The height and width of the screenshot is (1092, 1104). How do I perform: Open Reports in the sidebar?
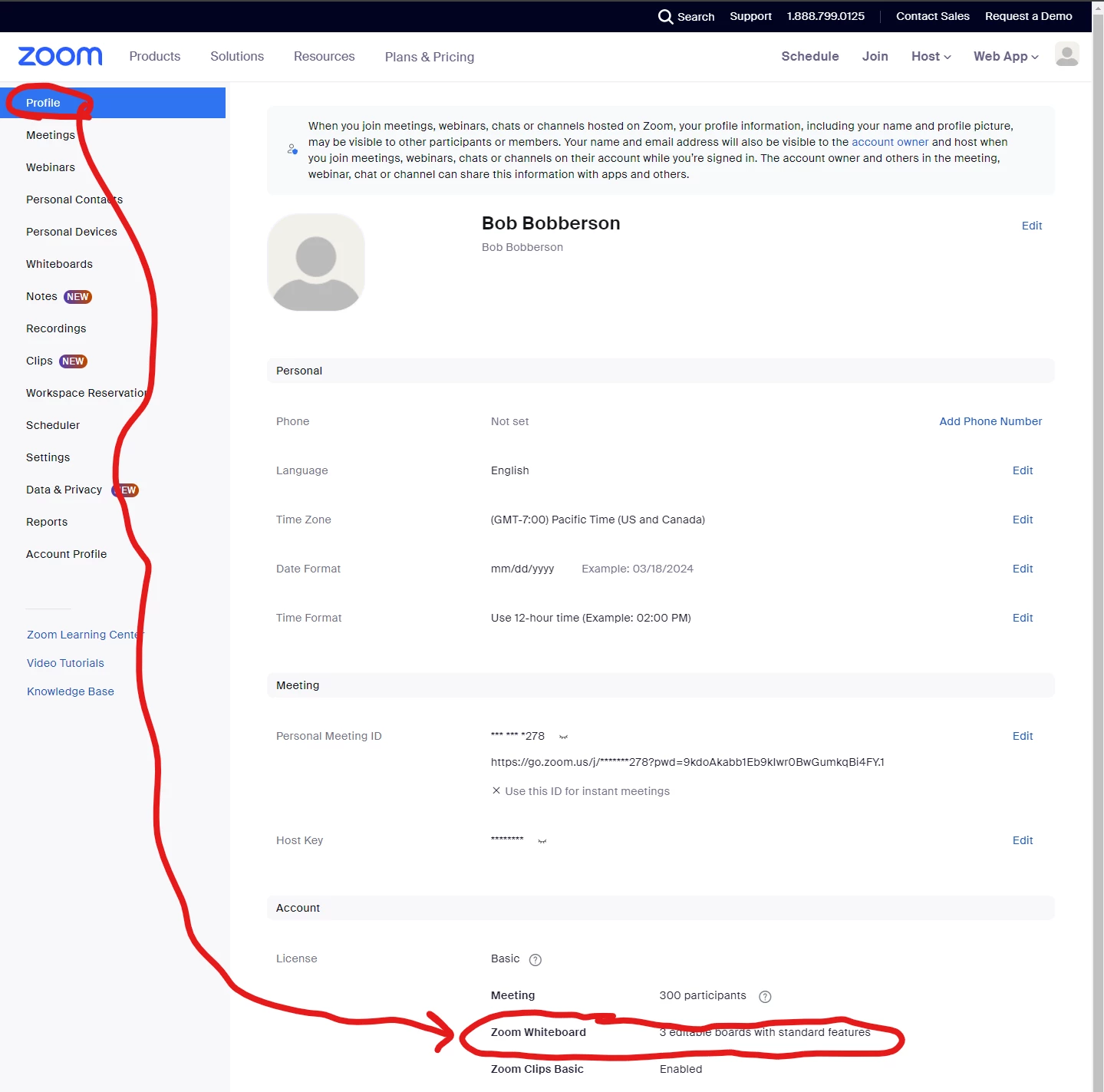[x=47, y=522]
